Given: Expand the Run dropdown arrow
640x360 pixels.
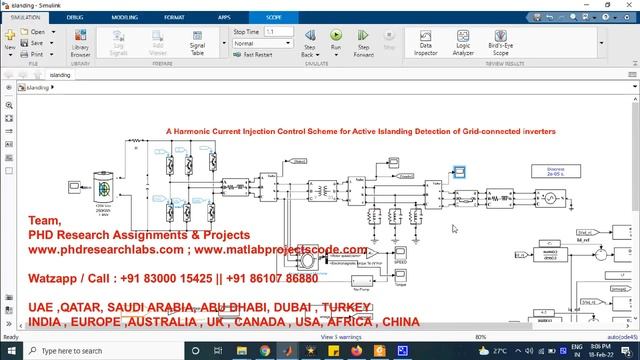Looking at the screenshot, I should pyautogui.click(x=336, y=55).
